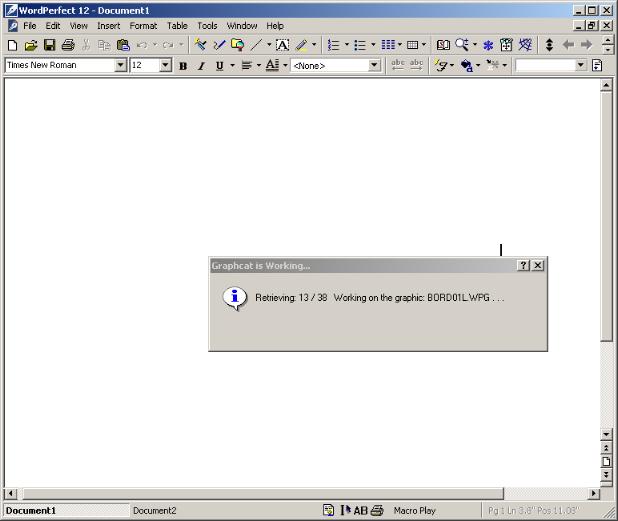Click the Shadow cursor status bar icon
The width and height of the screenshot is (618, 521).
(x=346, y=510)
